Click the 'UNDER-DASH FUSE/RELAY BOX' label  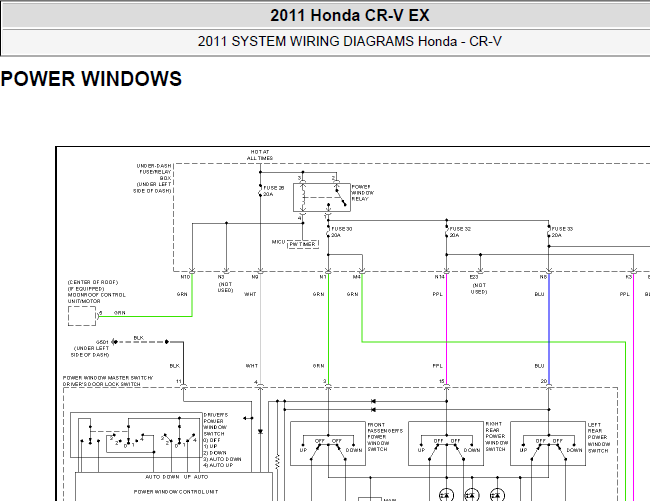(154, 172)
